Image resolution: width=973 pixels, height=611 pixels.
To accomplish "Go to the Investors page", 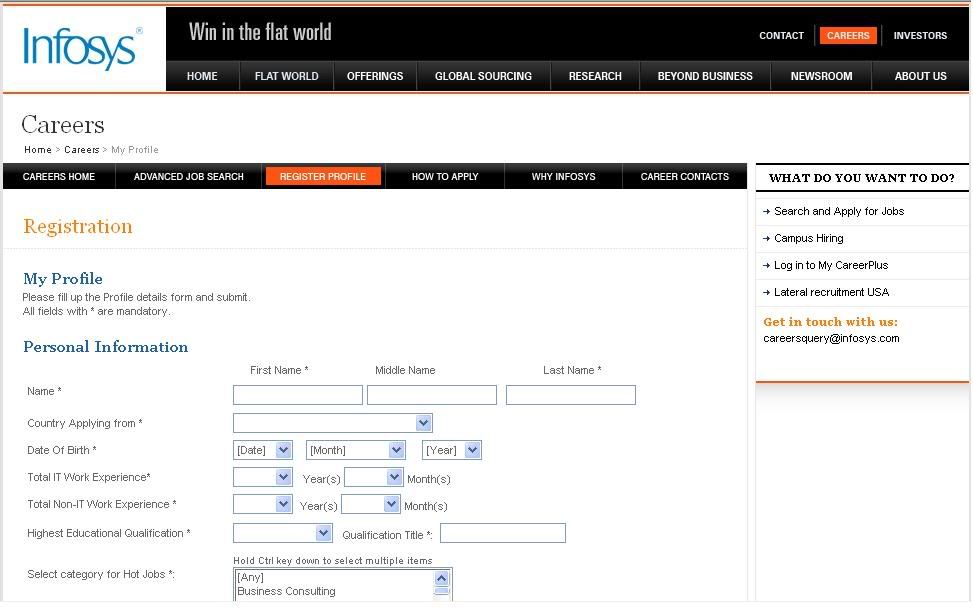I will [920, 36].
